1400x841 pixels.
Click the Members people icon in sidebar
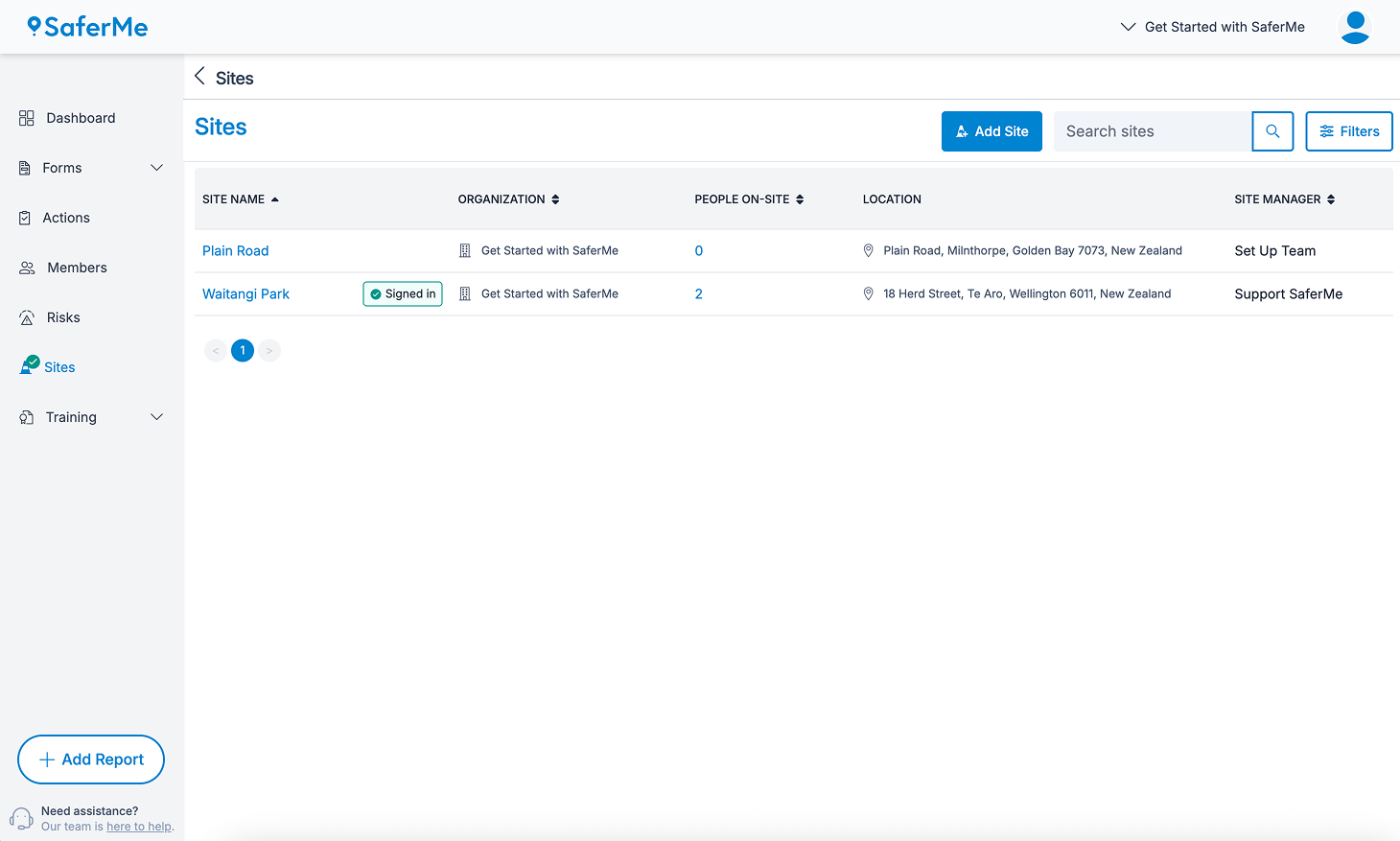pyautogui.click(x=27, y=268)
